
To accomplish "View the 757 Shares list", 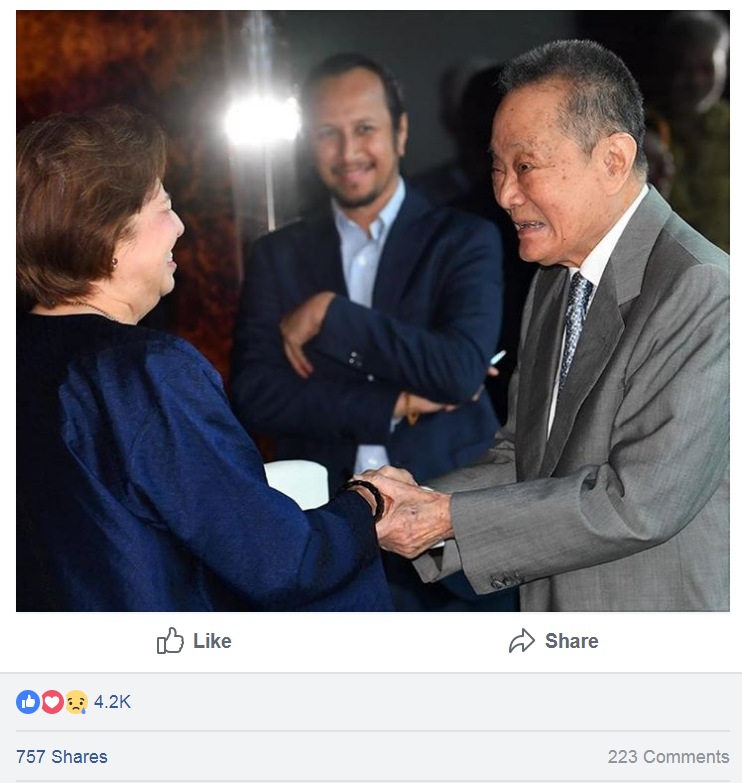I will click(62, 757).
